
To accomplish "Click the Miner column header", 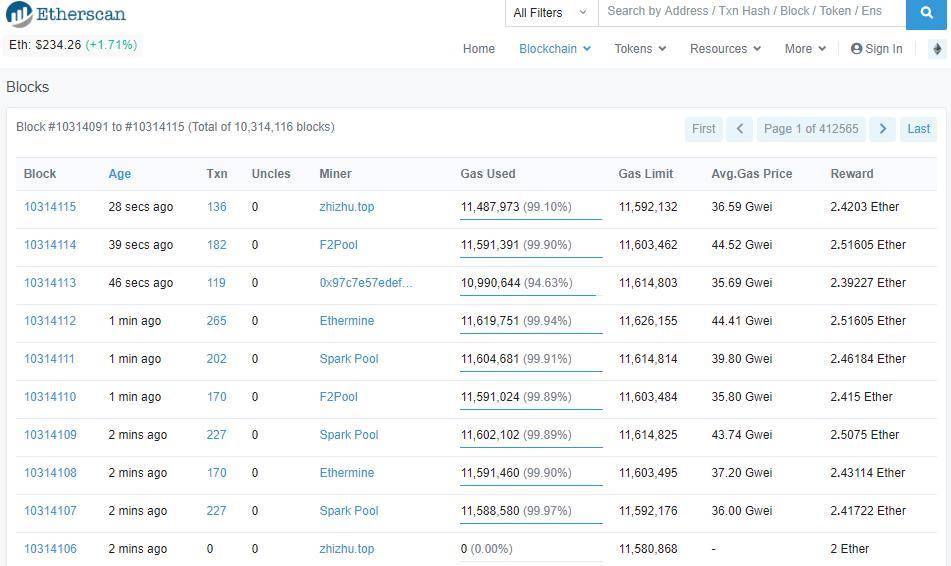I will pyautogui.click(x=335, y=174).
